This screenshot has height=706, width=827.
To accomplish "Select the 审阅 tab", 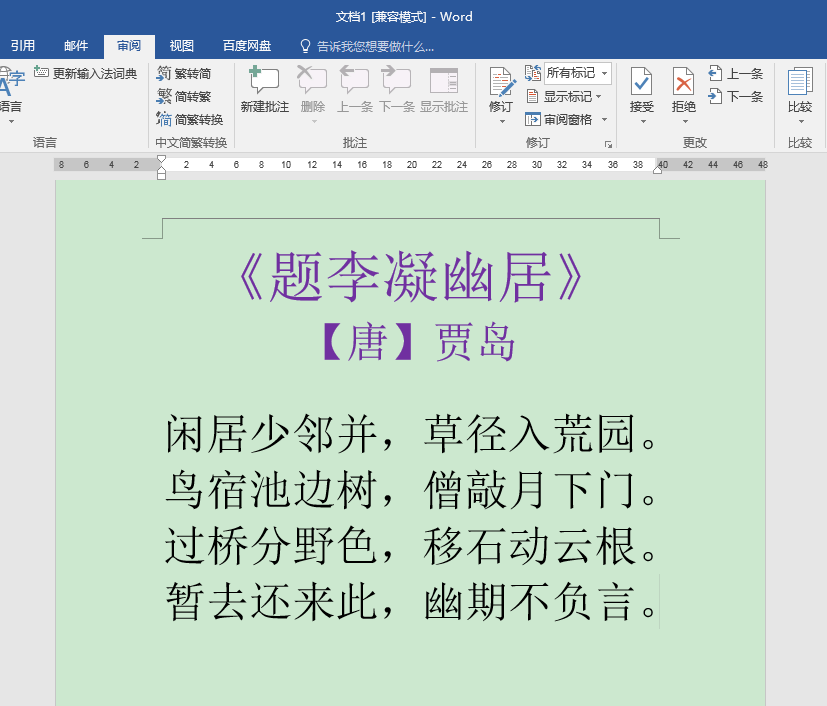I will [x=129, y=46].
